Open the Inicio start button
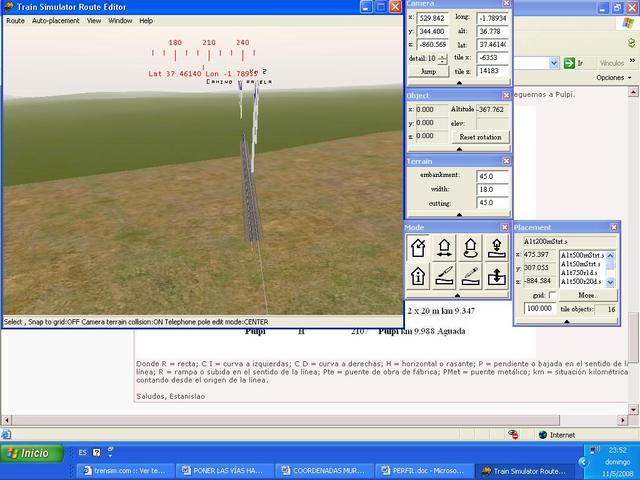Viewport: 640px width, 480px height. [x=29, y=453]
